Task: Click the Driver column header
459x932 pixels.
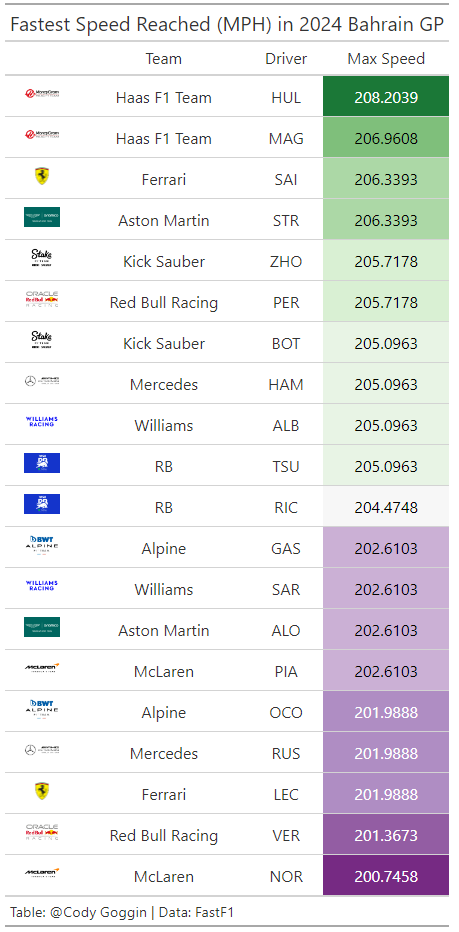Action: tap(286, 59)
